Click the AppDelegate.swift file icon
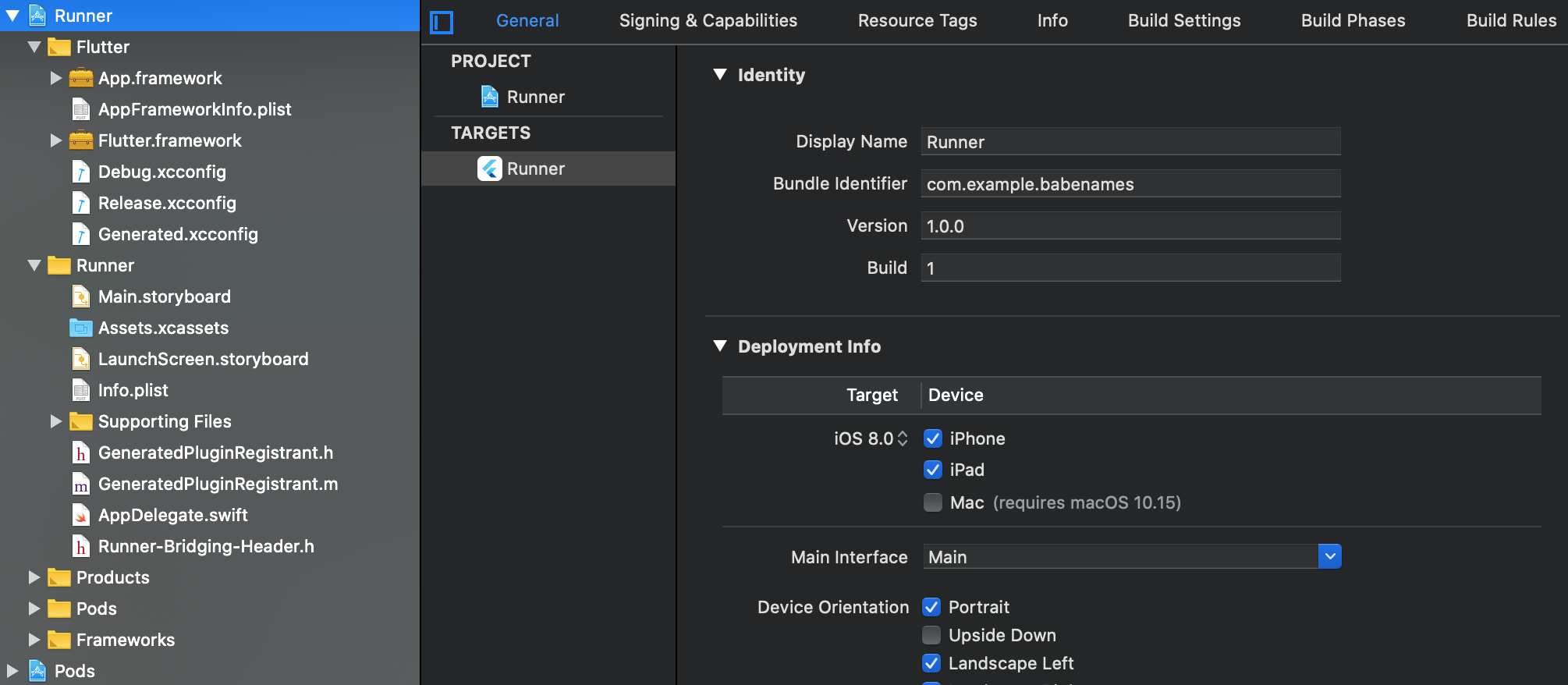 pyautogui.click(x=81, y=515)
